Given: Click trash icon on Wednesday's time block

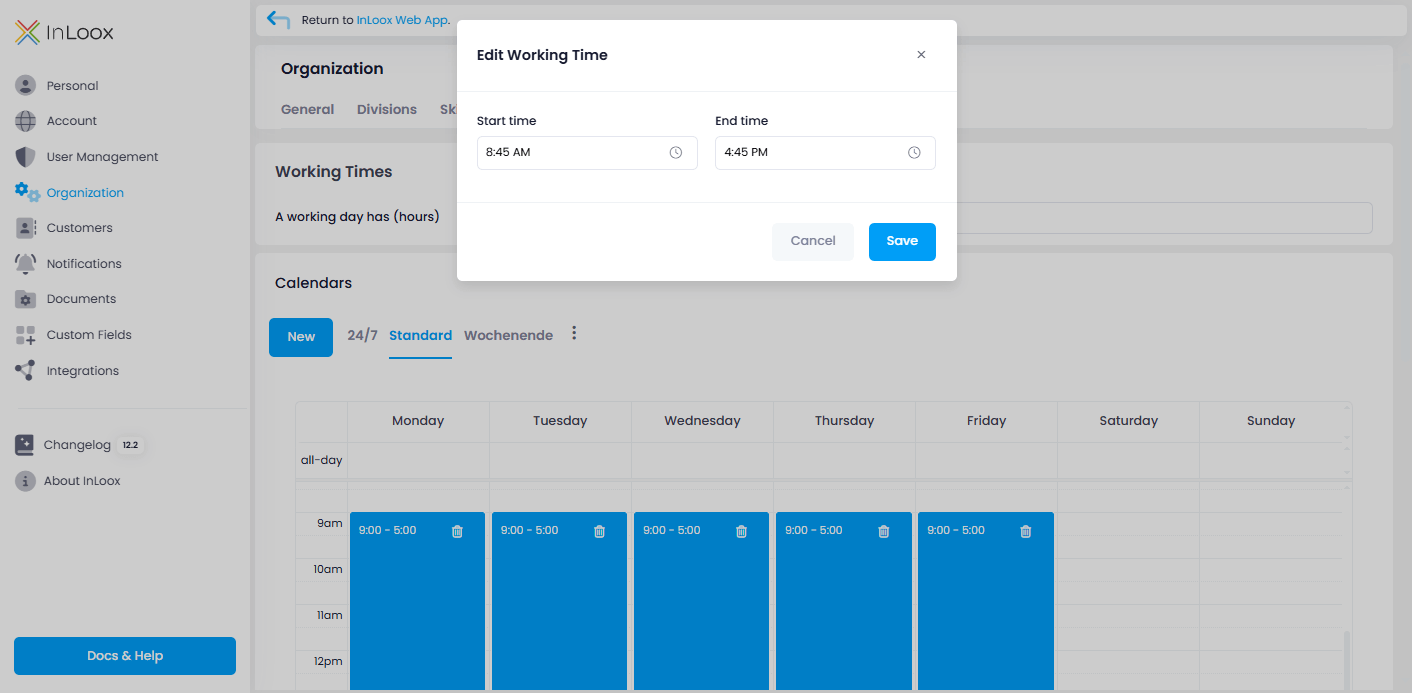Looking at the screenshot, I should [x=741, y=532].
